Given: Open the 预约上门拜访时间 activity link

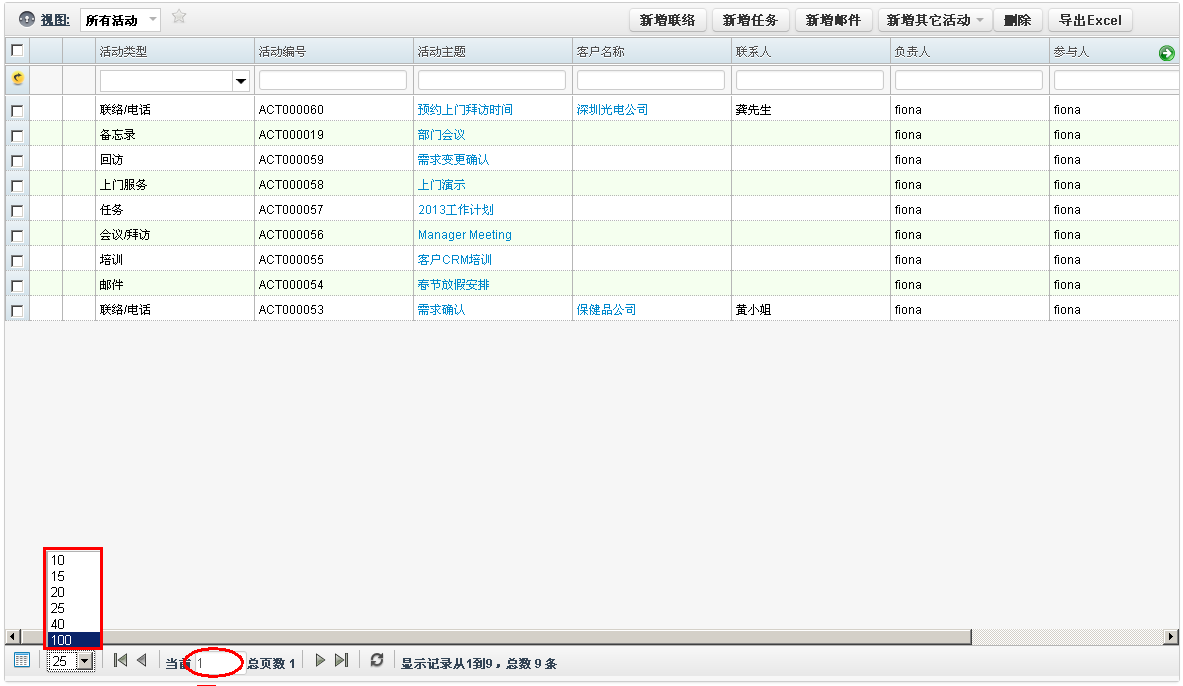Looking at the screenshot, I should tap(465, 110).
